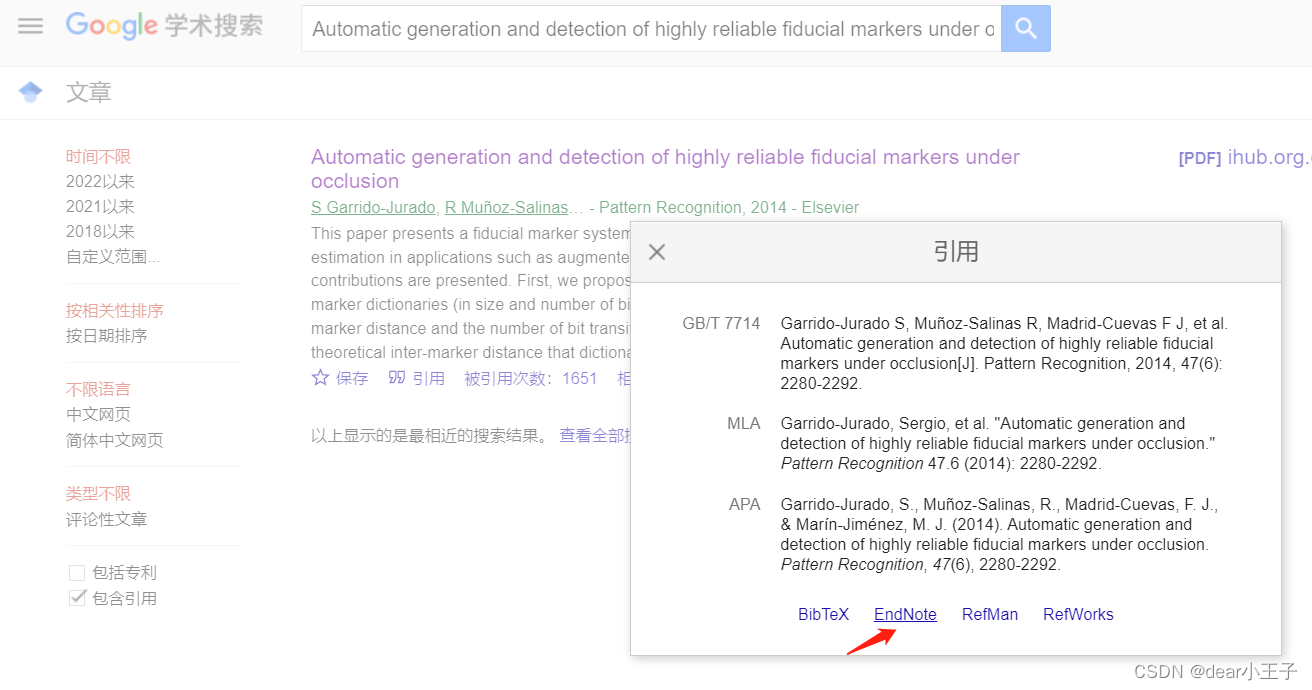Select the APA citation text
The height and width of the screenshot is (690, 1312).
pos(999,534)
